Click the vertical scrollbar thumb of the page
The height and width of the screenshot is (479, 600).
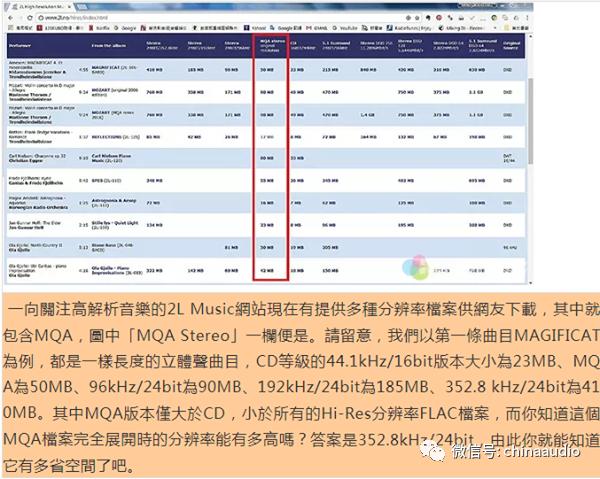530,121
